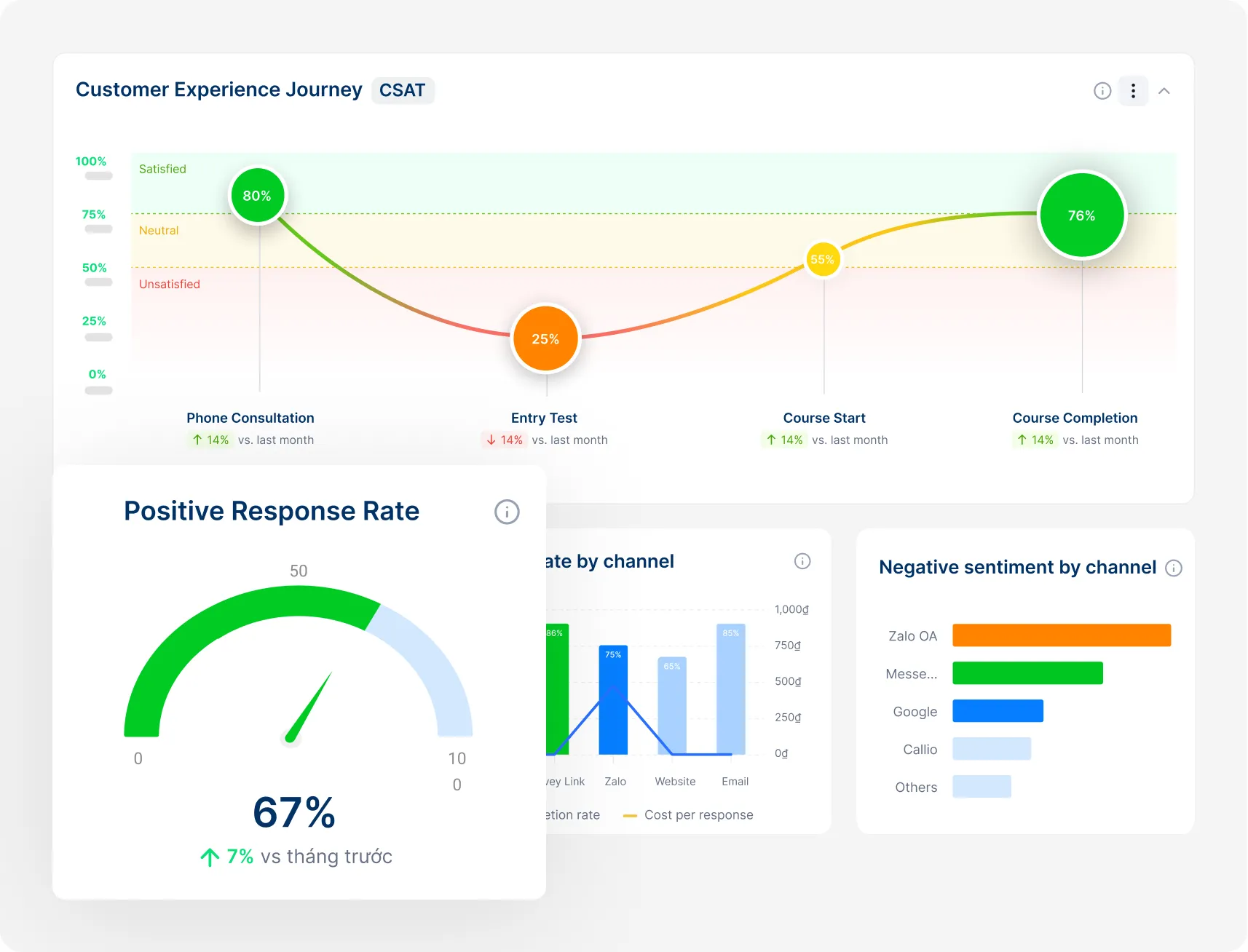Click the yellow 55% Course Start node
Viewport: 1248px width, 952px height.
pyautogui.click(x=823, y=260)
